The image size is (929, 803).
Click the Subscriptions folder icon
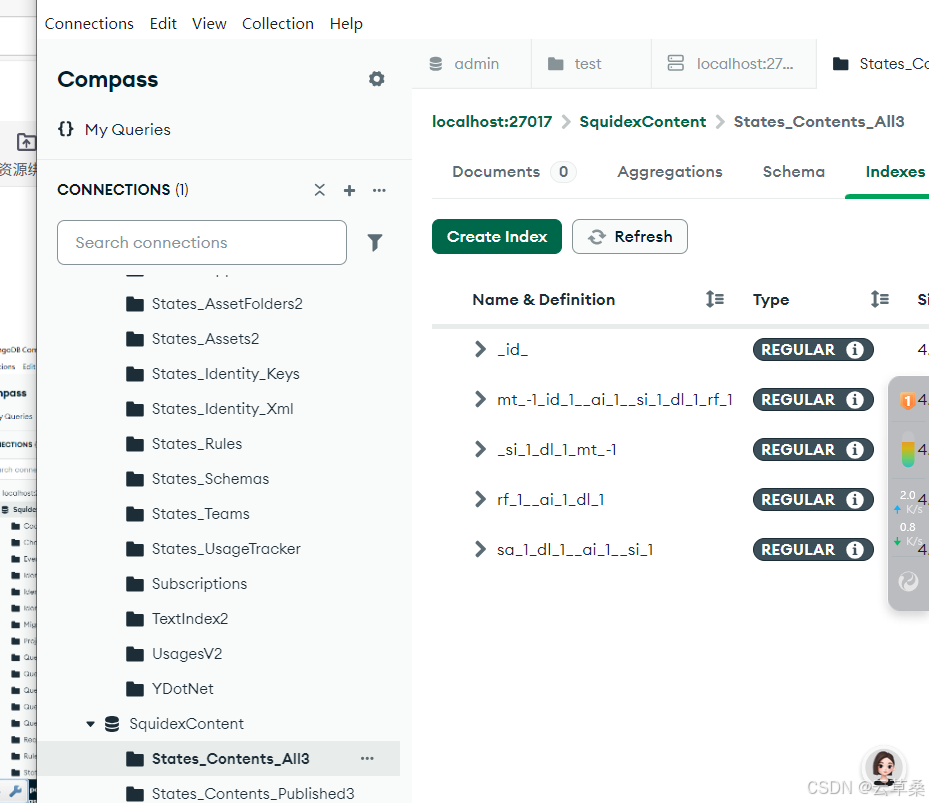click(135, 584)
